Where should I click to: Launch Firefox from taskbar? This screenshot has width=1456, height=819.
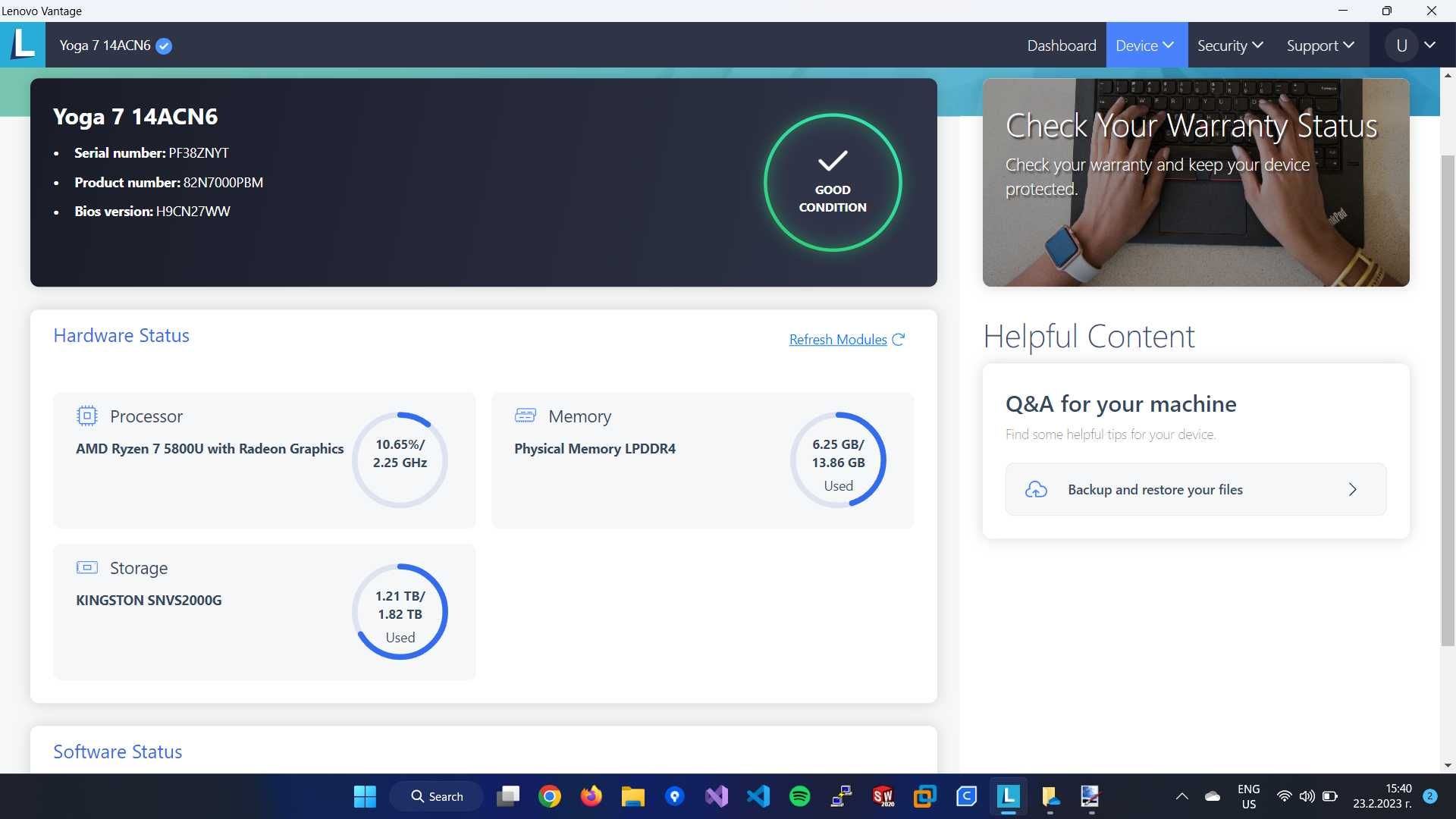(591, 796)
